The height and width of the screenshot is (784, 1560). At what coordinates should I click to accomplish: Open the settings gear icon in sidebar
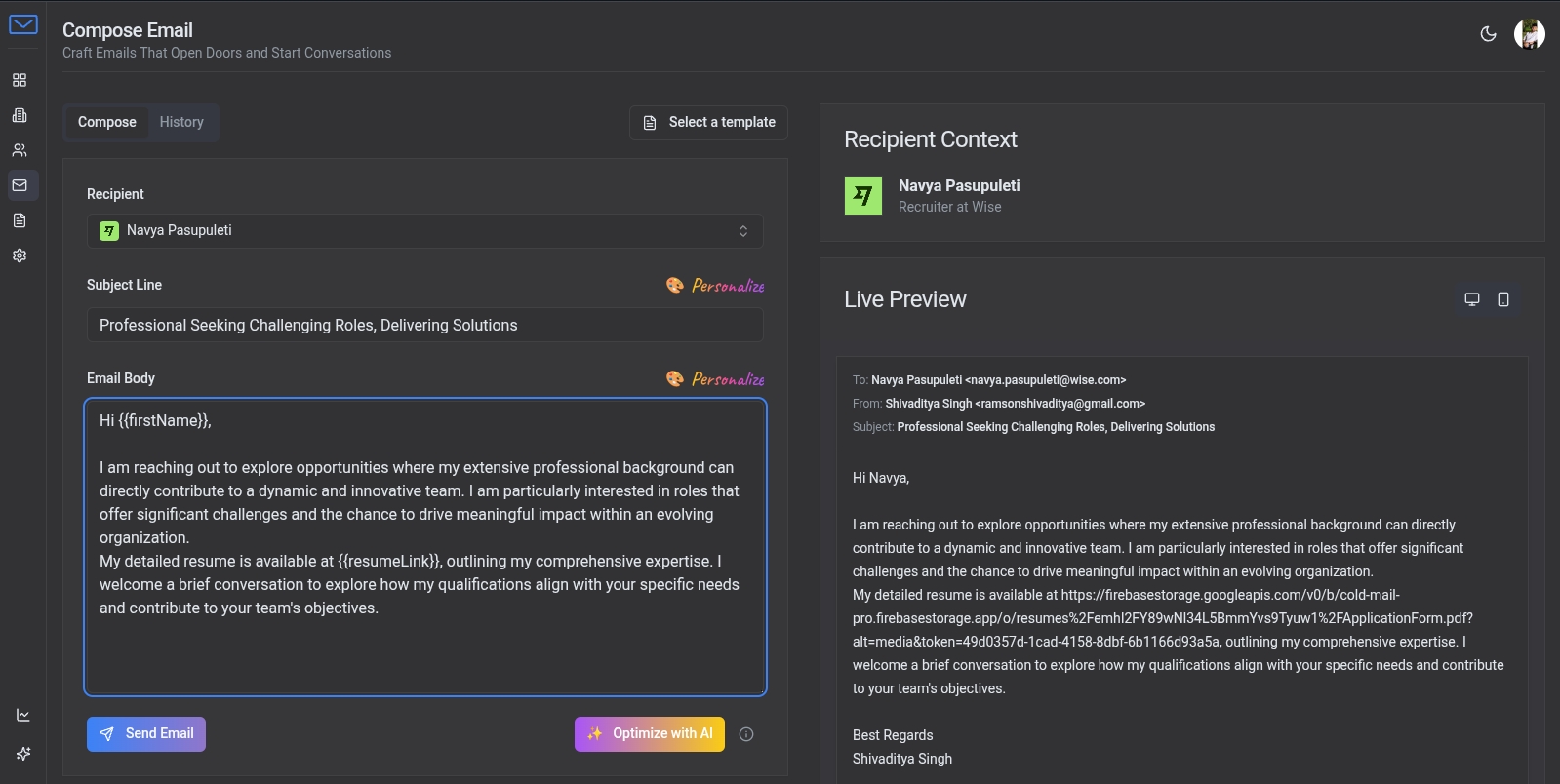pyautogui.click(x=20, y=255)
